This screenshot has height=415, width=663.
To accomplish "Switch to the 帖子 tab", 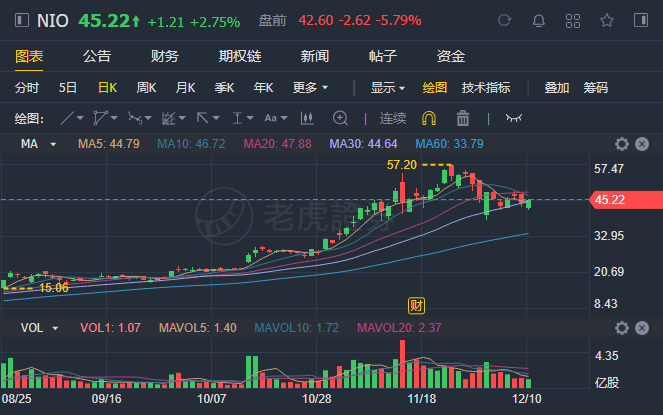I will [383, 56].
